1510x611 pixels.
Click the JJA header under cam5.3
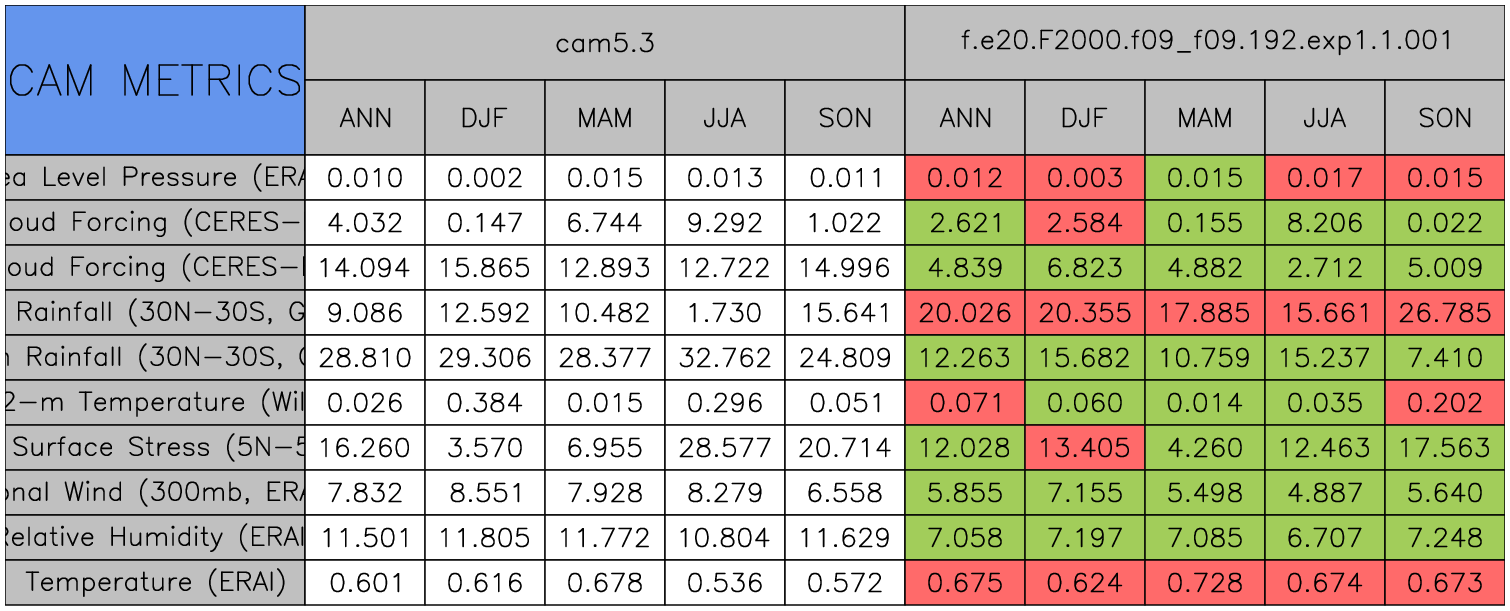(724, 118)
